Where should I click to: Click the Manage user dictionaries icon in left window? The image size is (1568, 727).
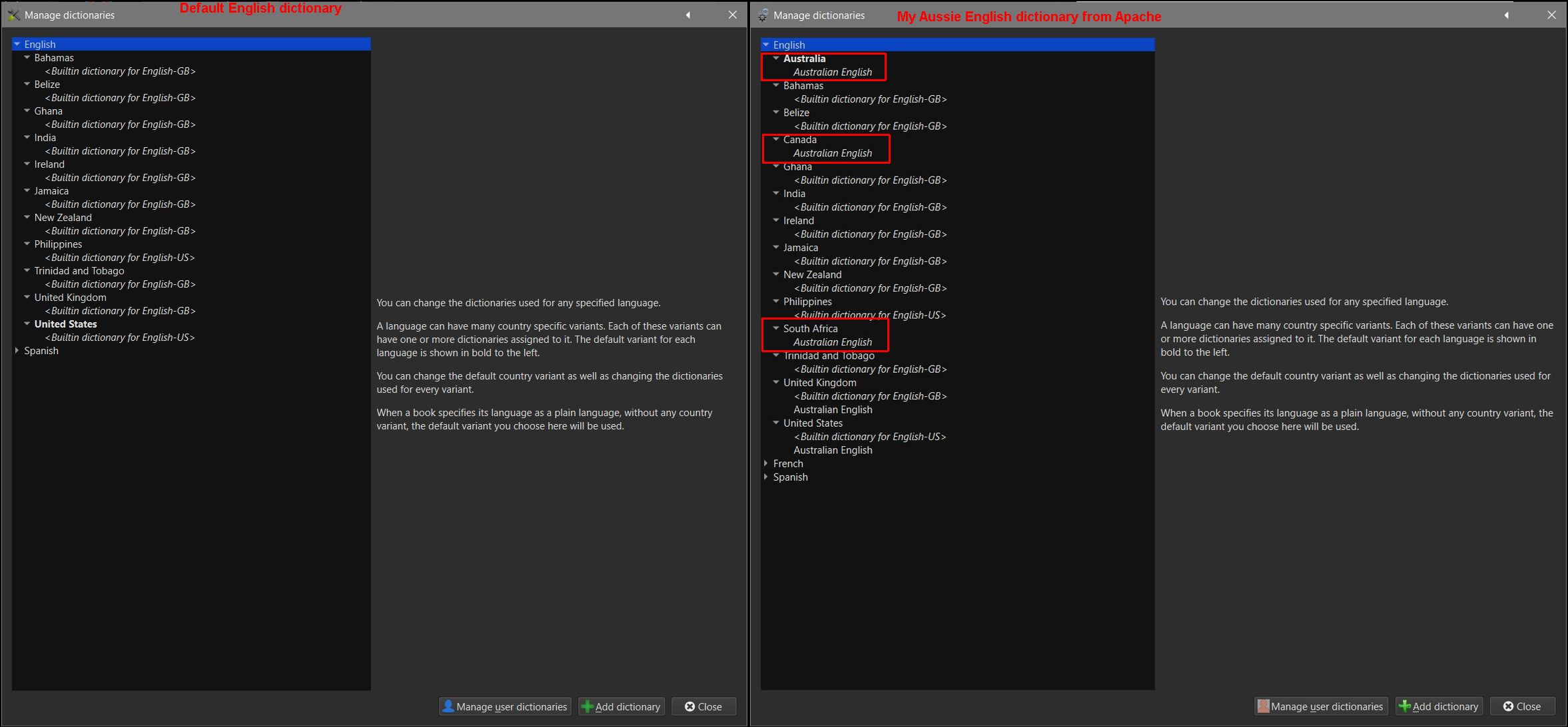448,706
